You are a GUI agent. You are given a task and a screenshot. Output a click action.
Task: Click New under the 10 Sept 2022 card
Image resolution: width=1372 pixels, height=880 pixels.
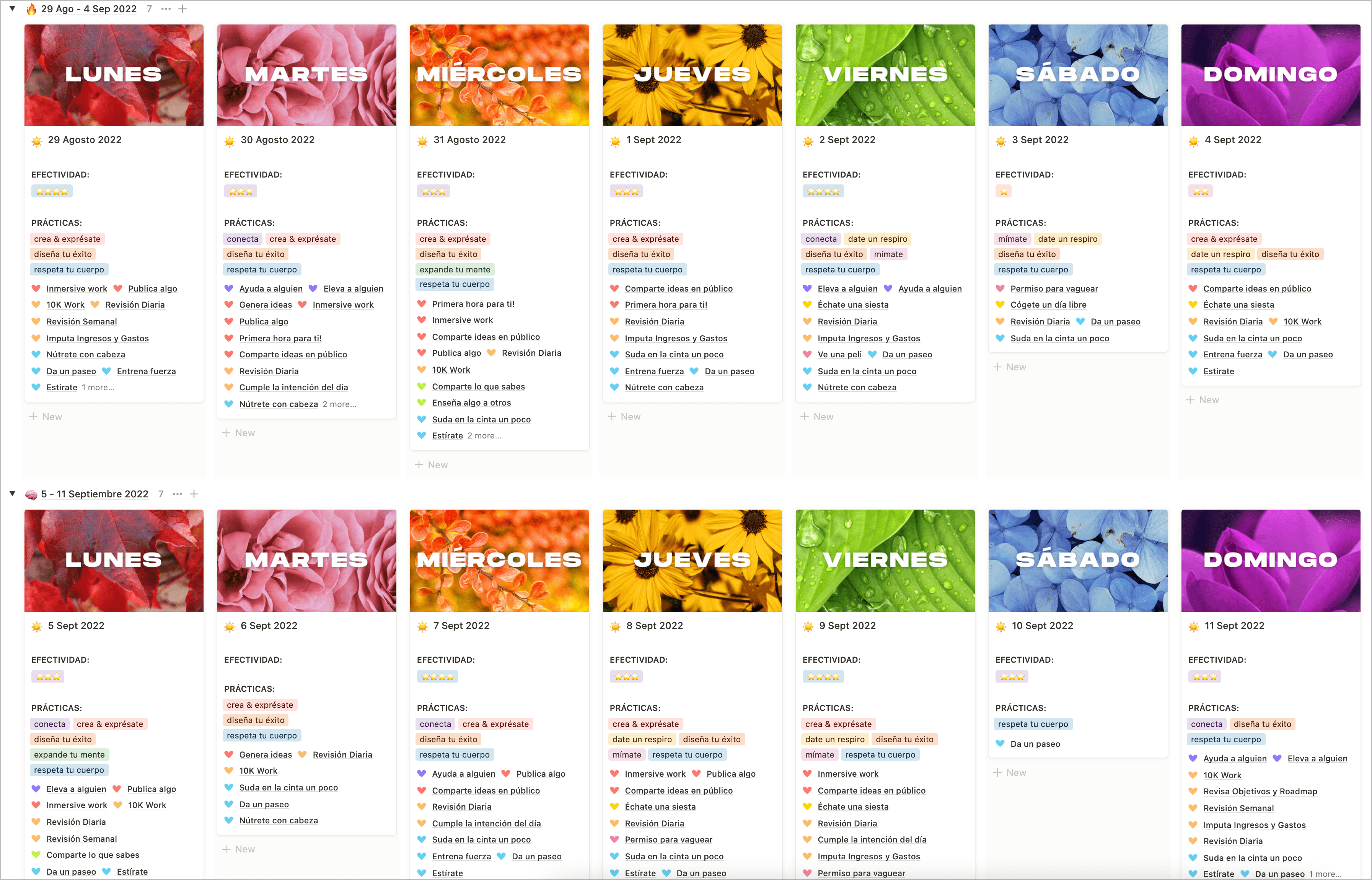tap(1010, 772)
